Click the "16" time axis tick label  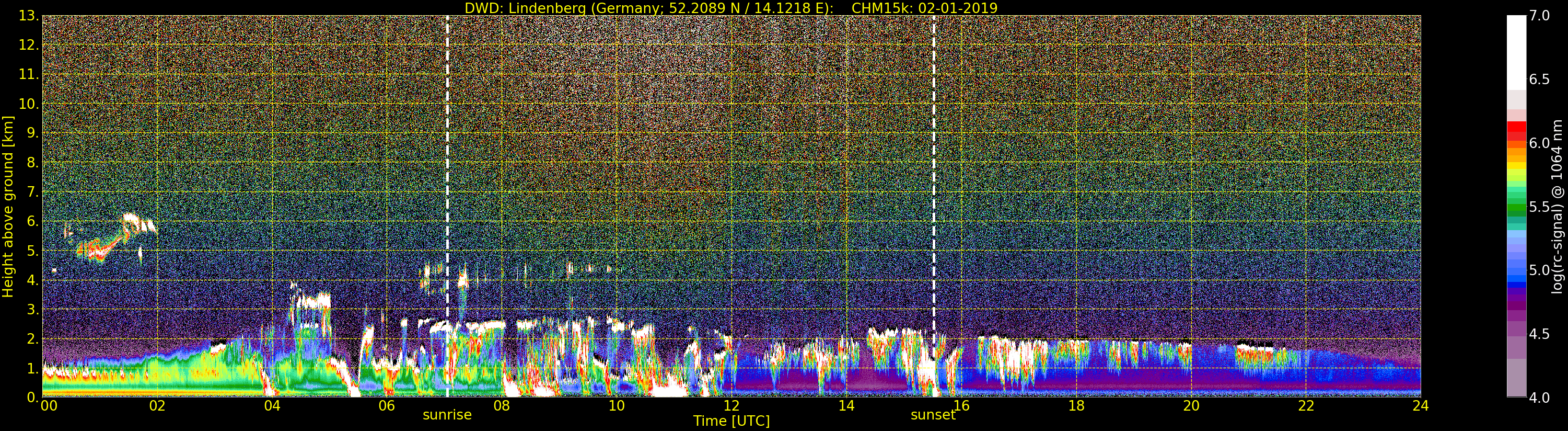(961, 406)
